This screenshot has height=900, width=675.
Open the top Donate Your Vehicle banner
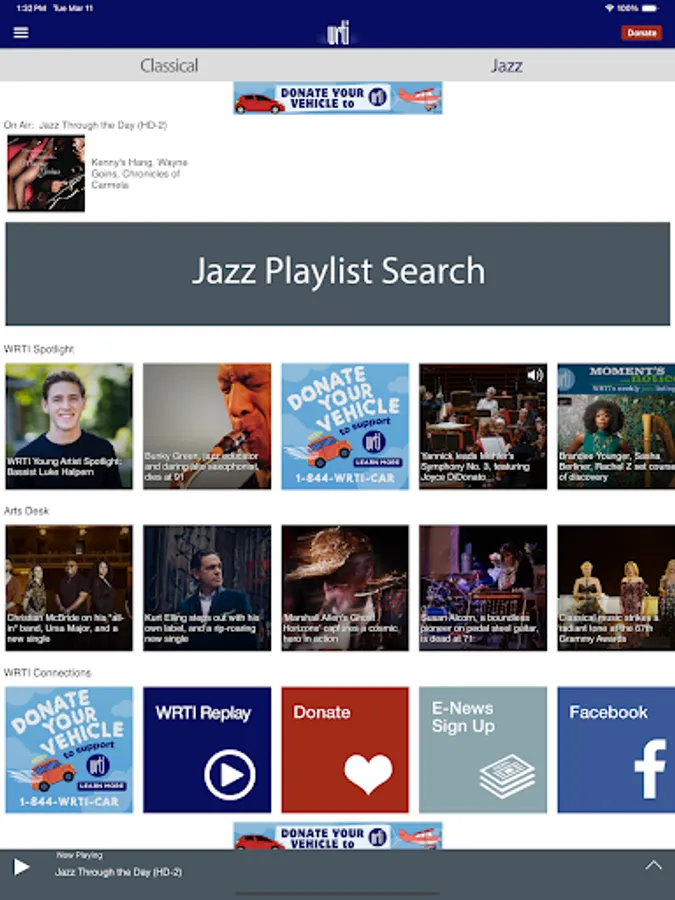338,98
